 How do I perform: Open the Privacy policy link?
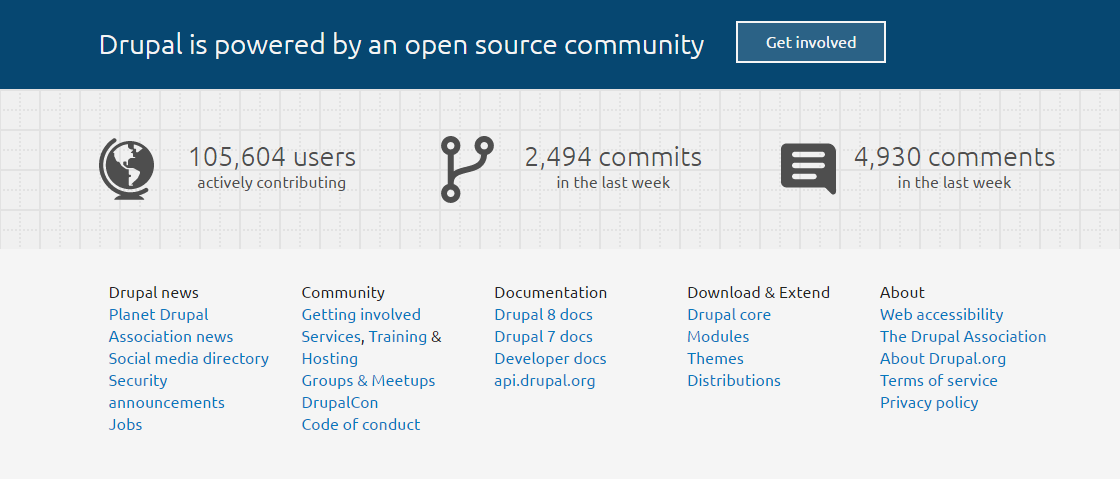tap(929, 403)
